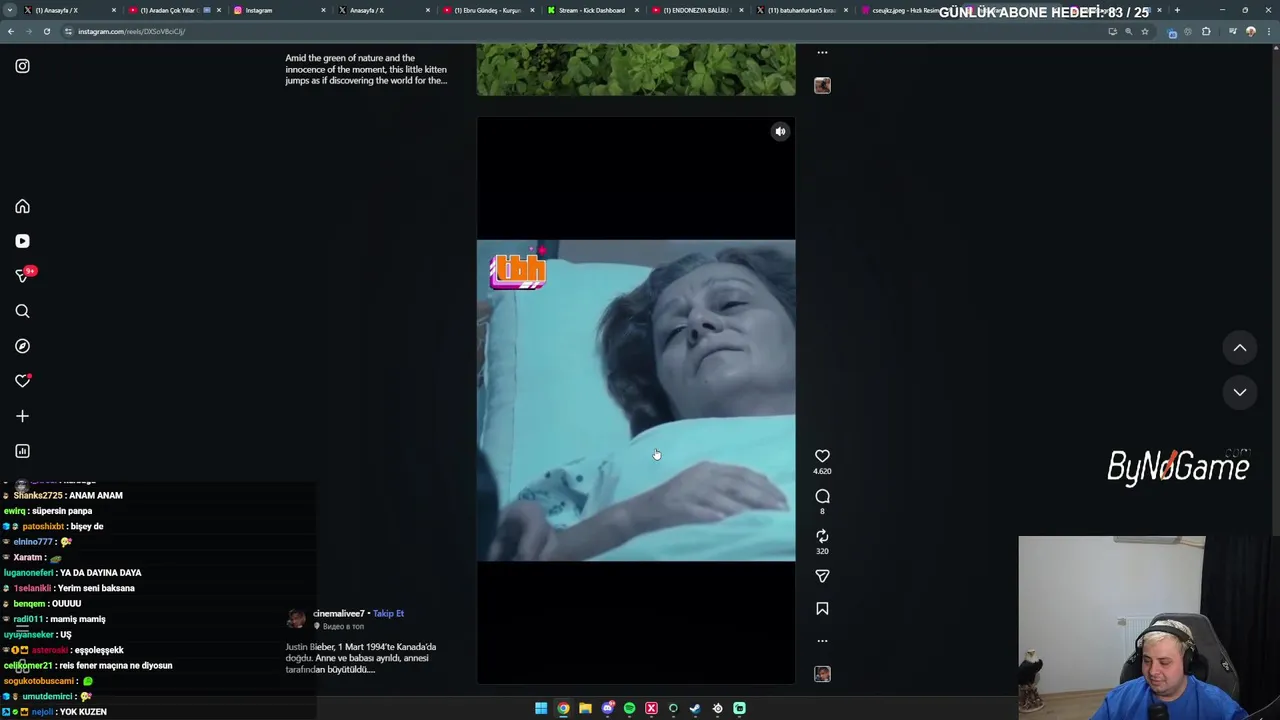Go to previous reel with up chevron
The height and width of the screenshot is (720, 1280).
(1239, 348)
